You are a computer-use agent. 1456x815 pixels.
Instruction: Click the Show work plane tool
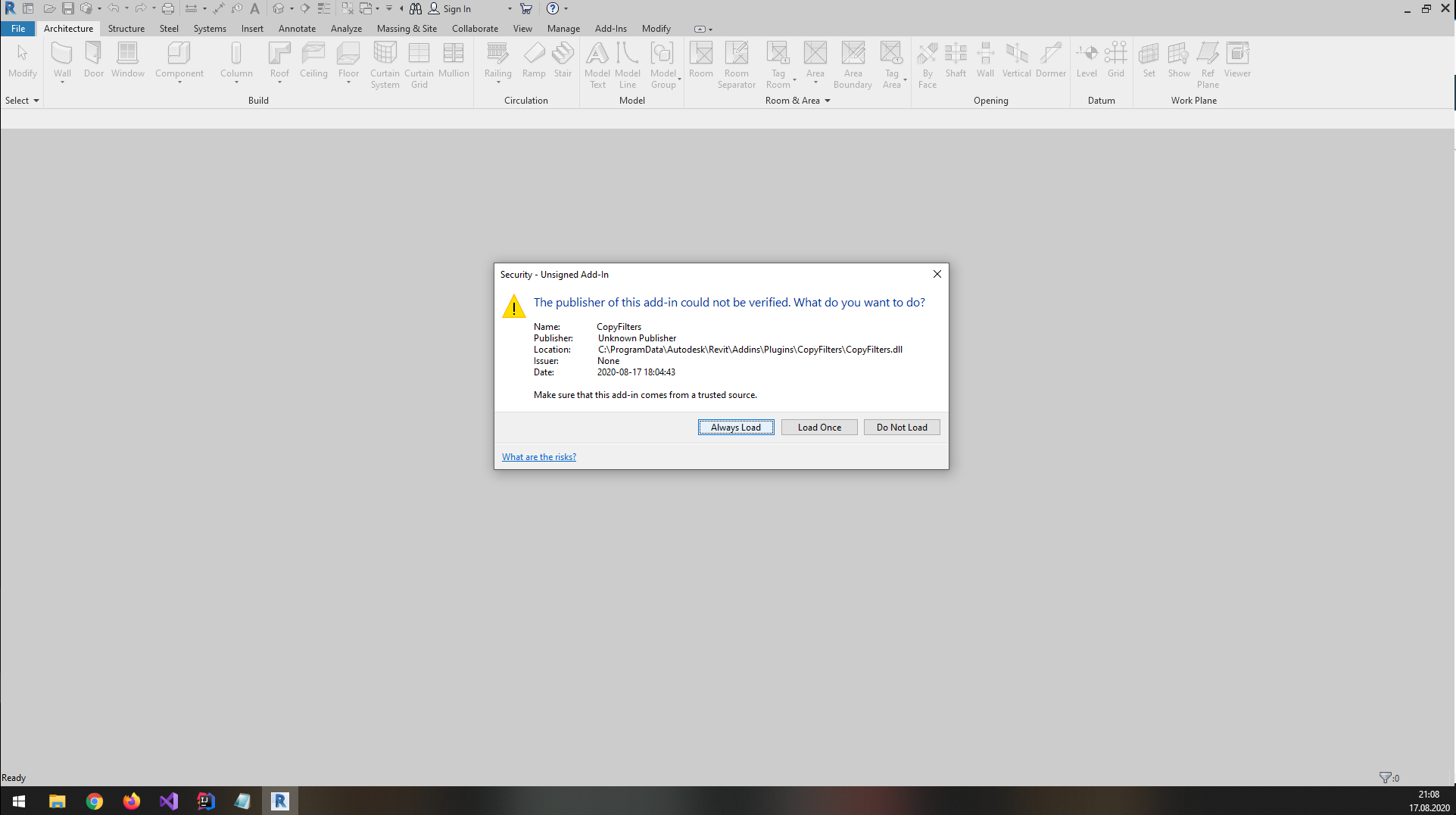[x=1179, y=61]
